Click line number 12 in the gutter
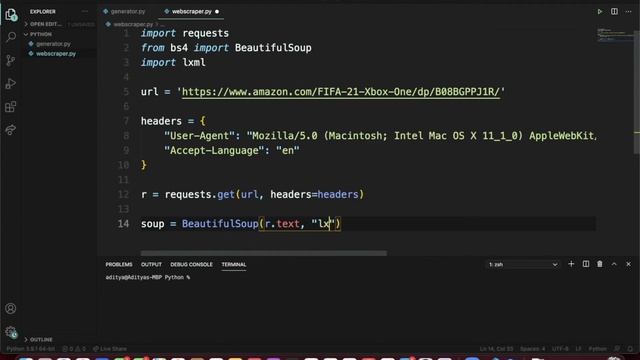Screen dimensions: 640x360 tap(123, 195)
